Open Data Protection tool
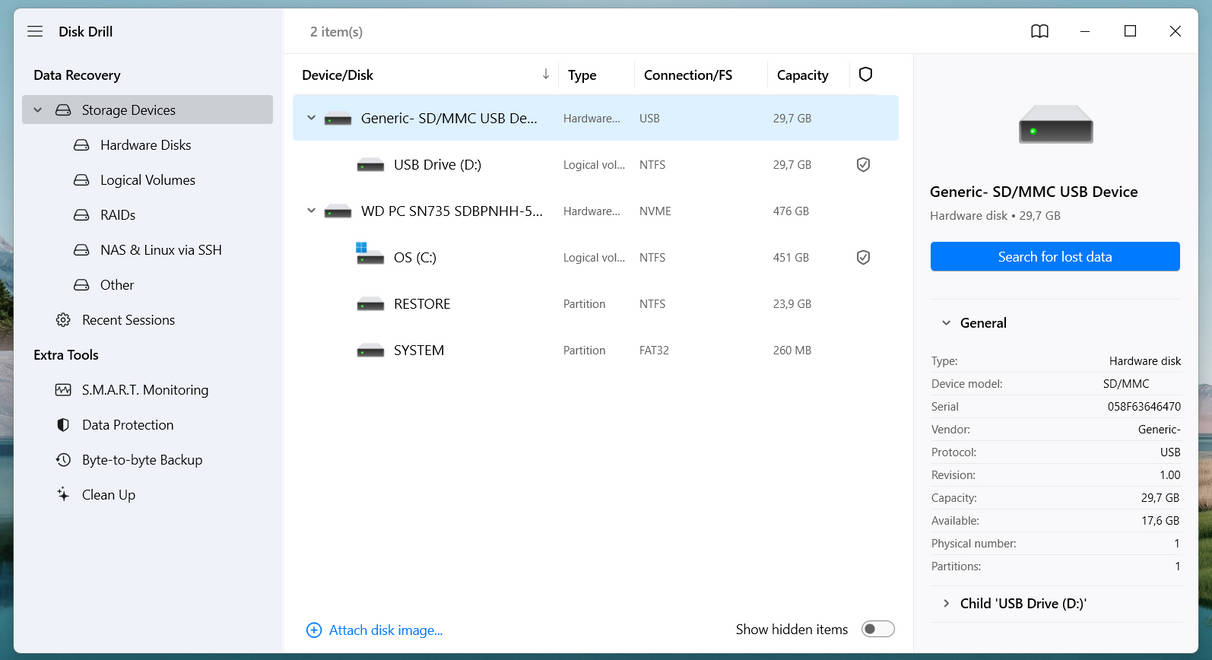The width and height of the screenshot is (1212, 660). [x=128, y=425]
